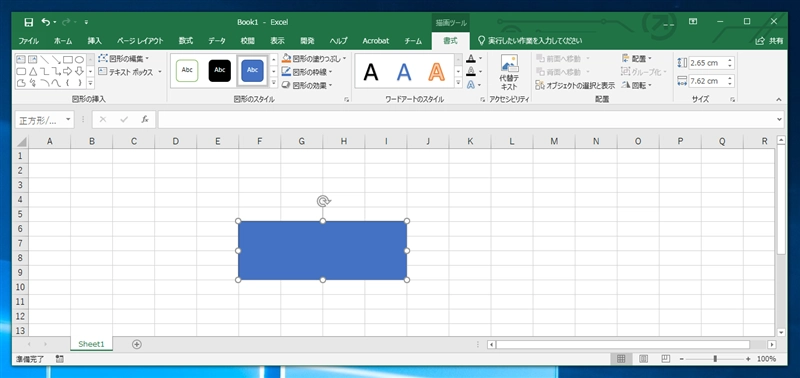Click the macro recording icon in the status bar
The width and height of the screenshot is (800, 378).
(x=60, y=359)
